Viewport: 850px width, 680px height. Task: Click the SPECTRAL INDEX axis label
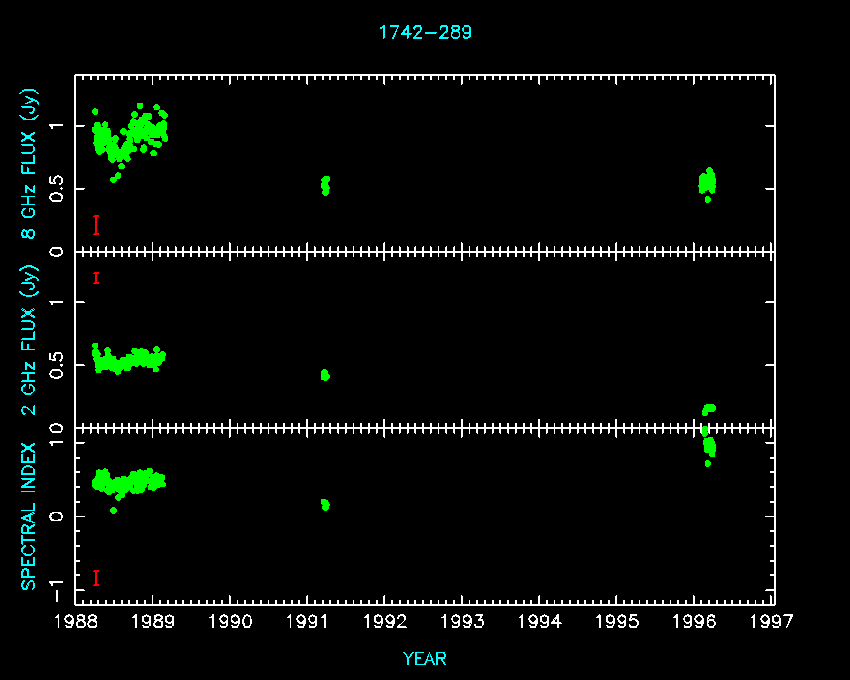[29, 515]
